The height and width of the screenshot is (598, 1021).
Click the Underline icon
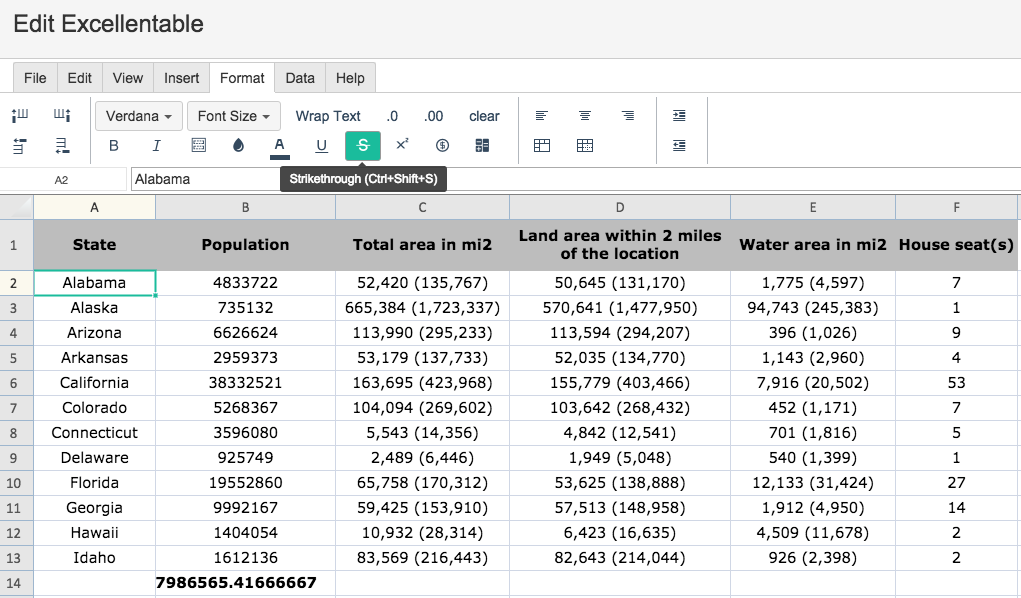point(321,146)
